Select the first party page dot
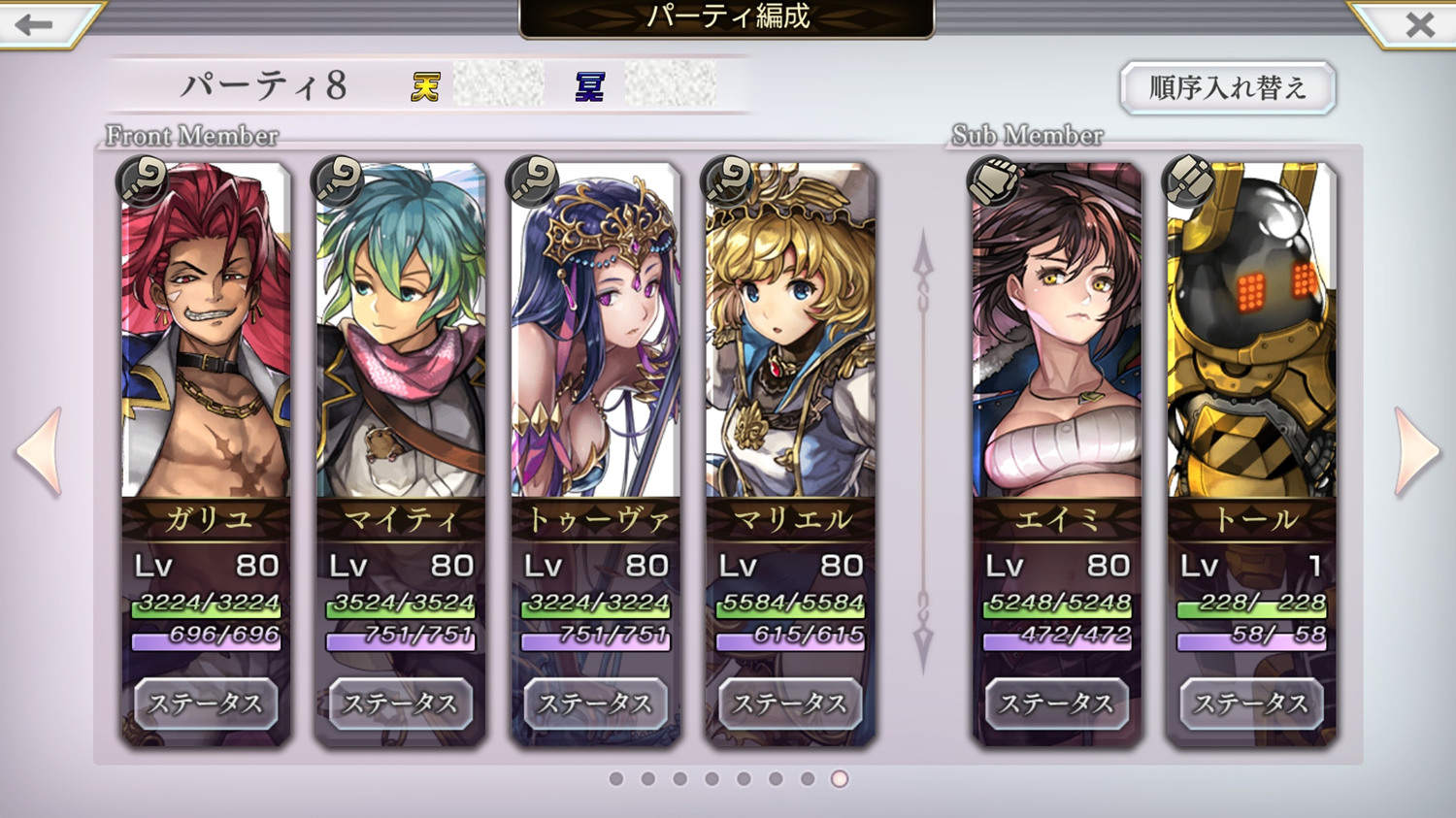 pos(616,778)
